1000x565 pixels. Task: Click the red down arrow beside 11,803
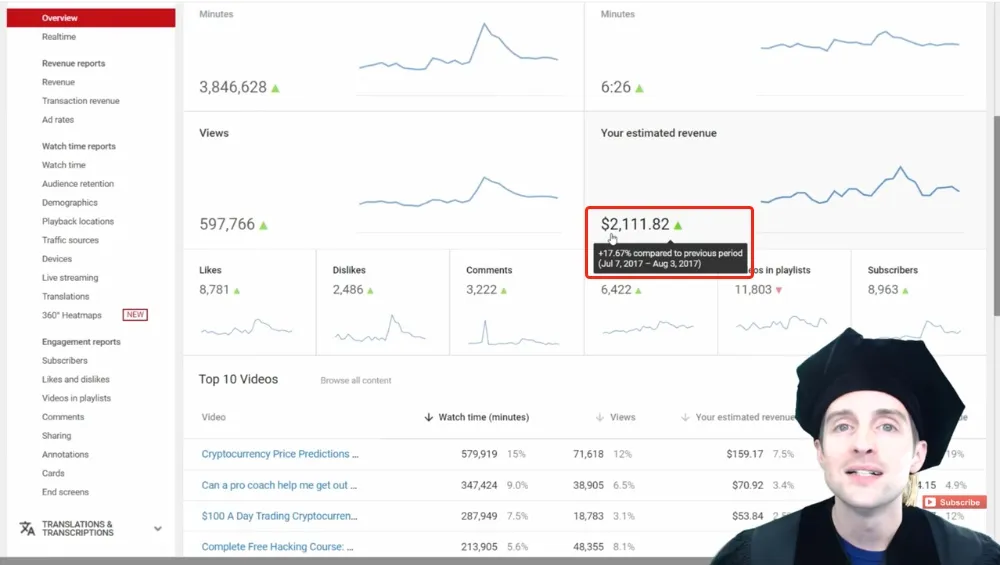pos(779,290)
